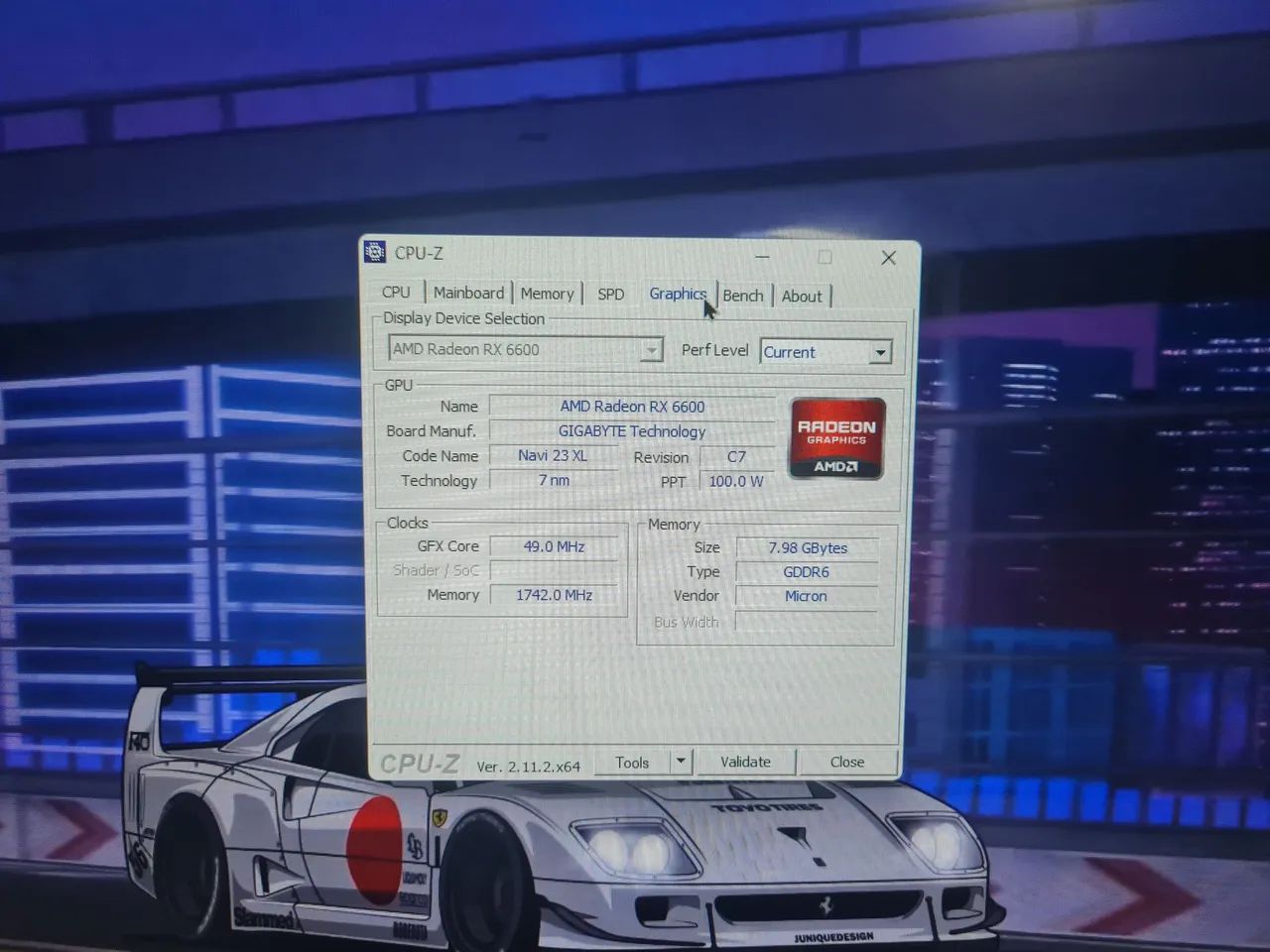Open the Perf Level Current dropdown
Image resolution: width=1270 pixels, height=952 pixels.
826,352
